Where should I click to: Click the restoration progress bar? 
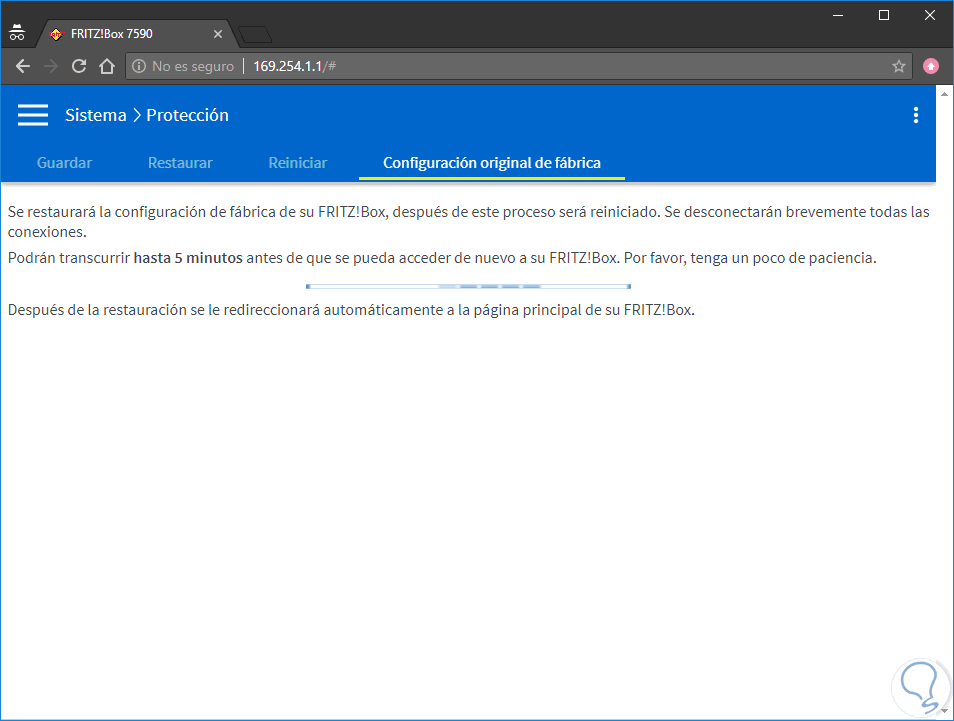pyautogui.click(x=468, y=286)
